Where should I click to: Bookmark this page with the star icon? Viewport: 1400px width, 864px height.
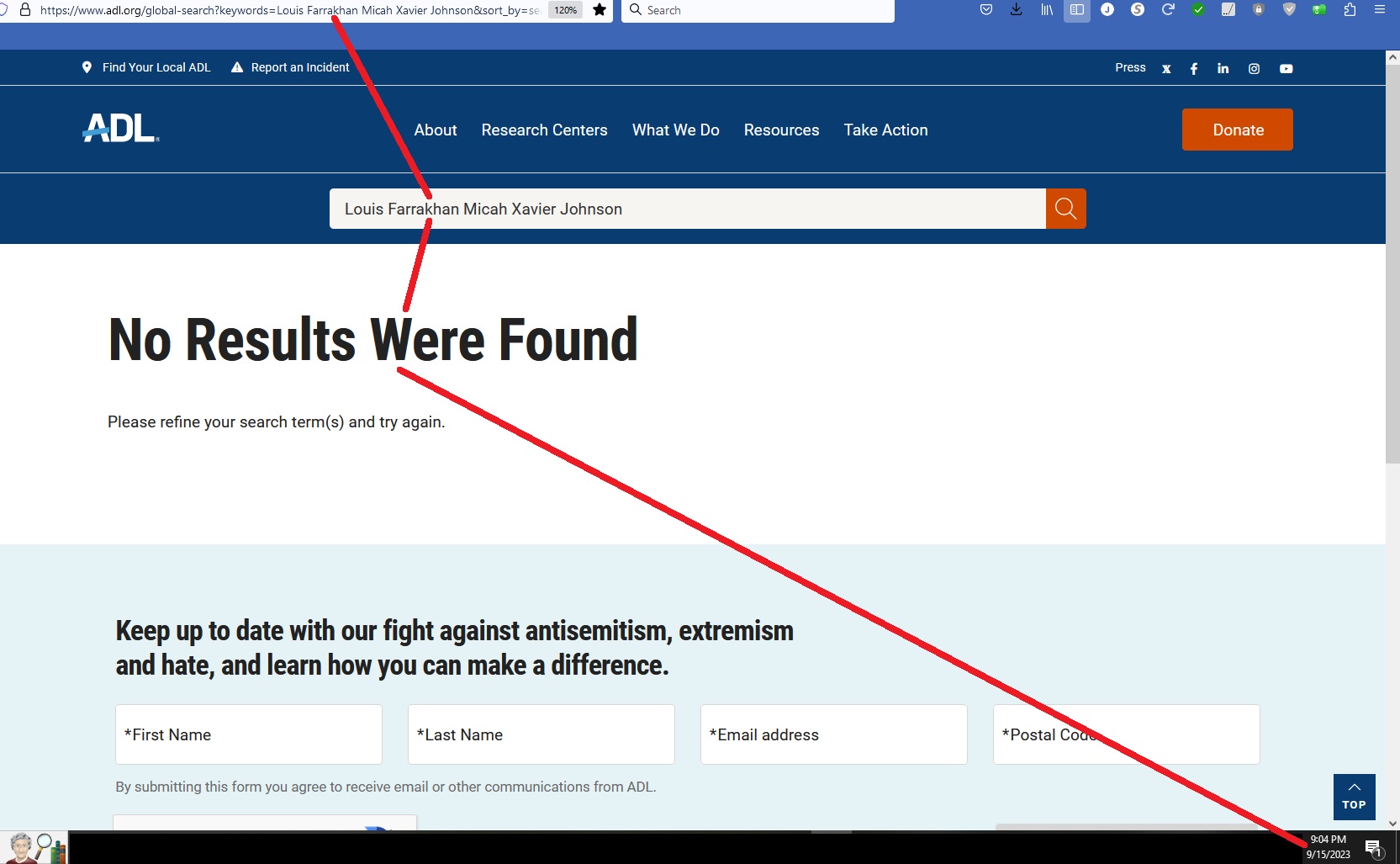600,10
